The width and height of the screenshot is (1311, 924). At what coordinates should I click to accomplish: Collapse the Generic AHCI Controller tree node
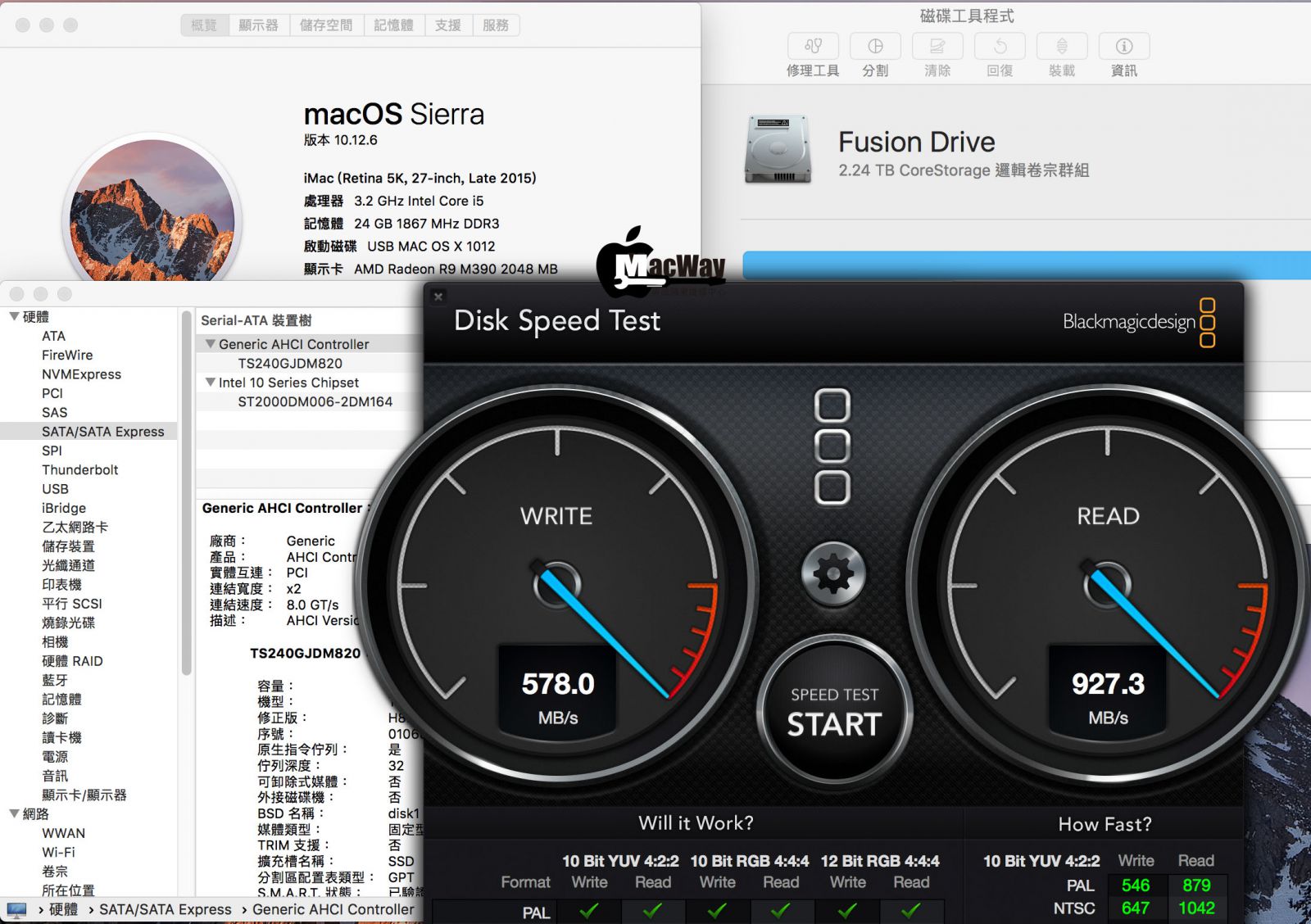211,344
